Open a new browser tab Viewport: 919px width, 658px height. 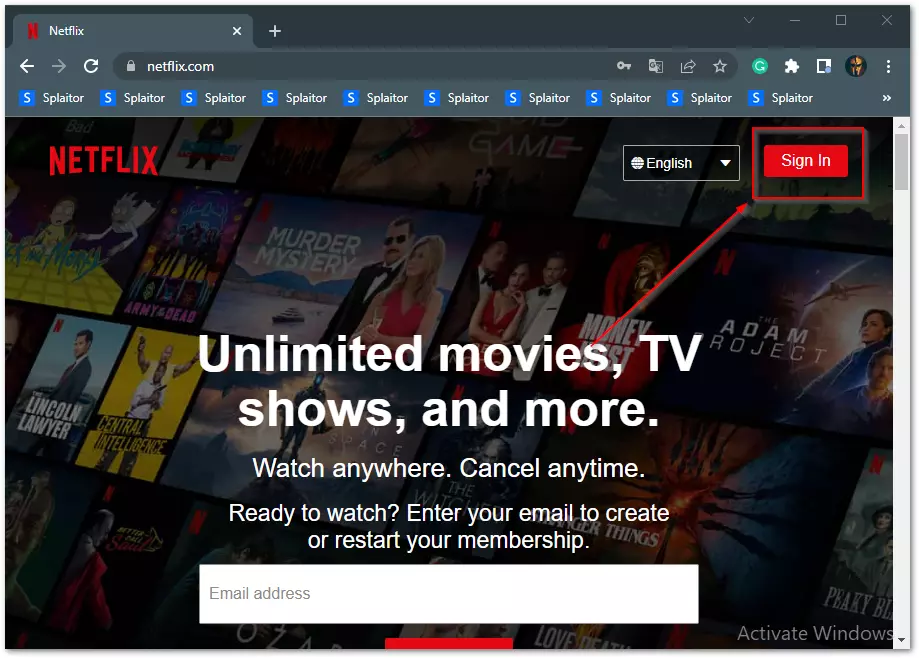pyautogui.click(x=275, y=31)
